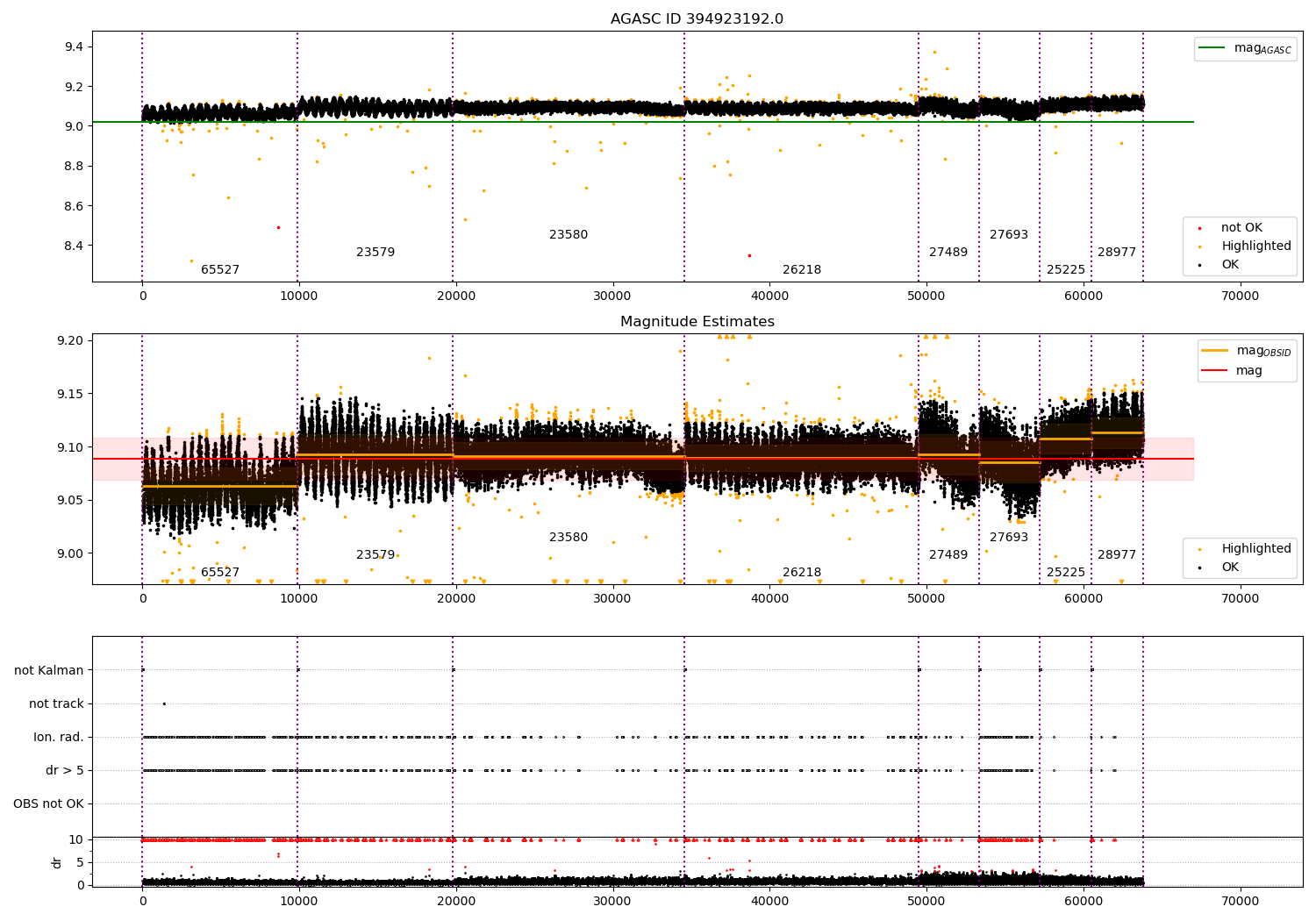Click OBSID label 23579 in Magnitude Estimates plot
1316x921 pixels.
[x=375, y=555]
